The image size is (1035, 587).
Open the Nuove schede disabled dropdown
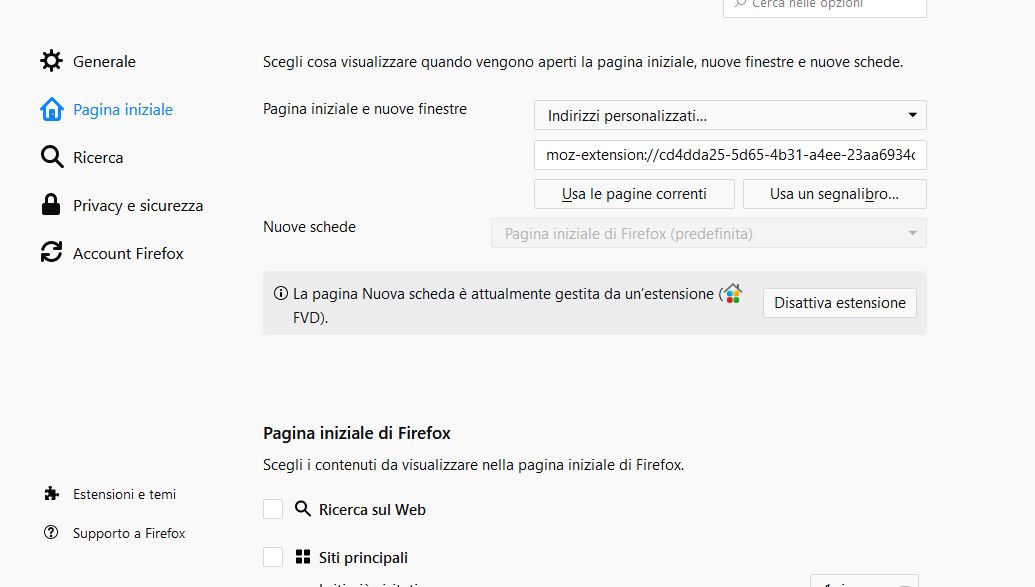click(708, 234)
